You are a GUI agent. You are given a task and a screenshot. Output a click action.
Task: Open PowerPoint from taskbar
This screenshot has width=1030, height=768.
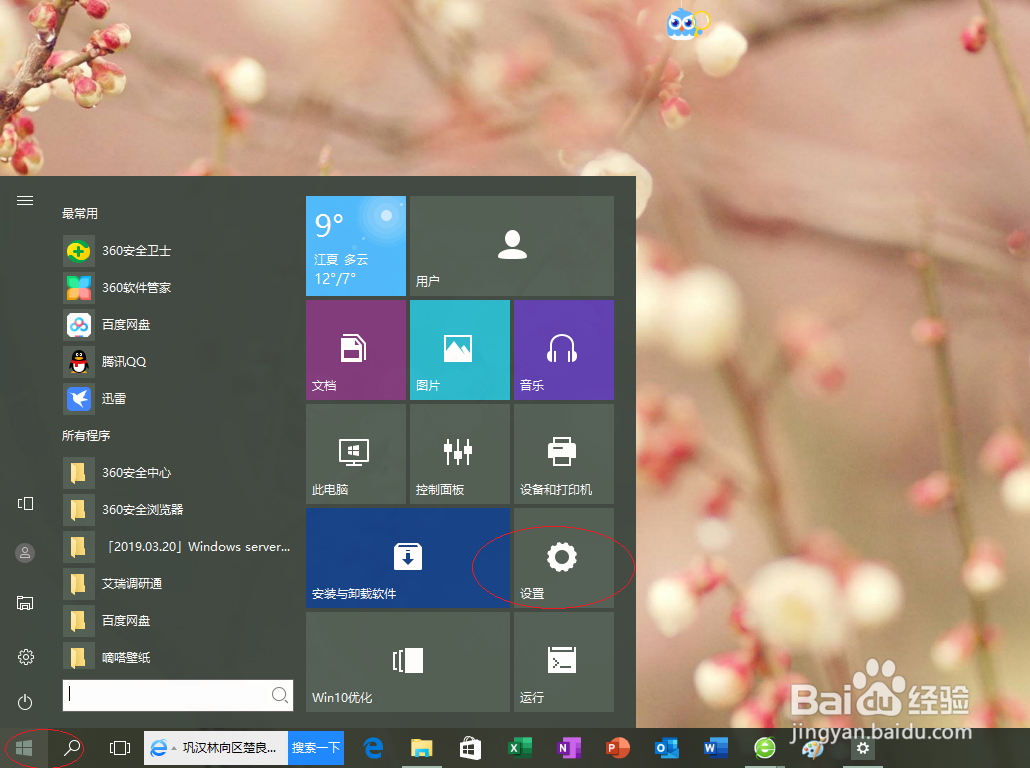point(617,748)
